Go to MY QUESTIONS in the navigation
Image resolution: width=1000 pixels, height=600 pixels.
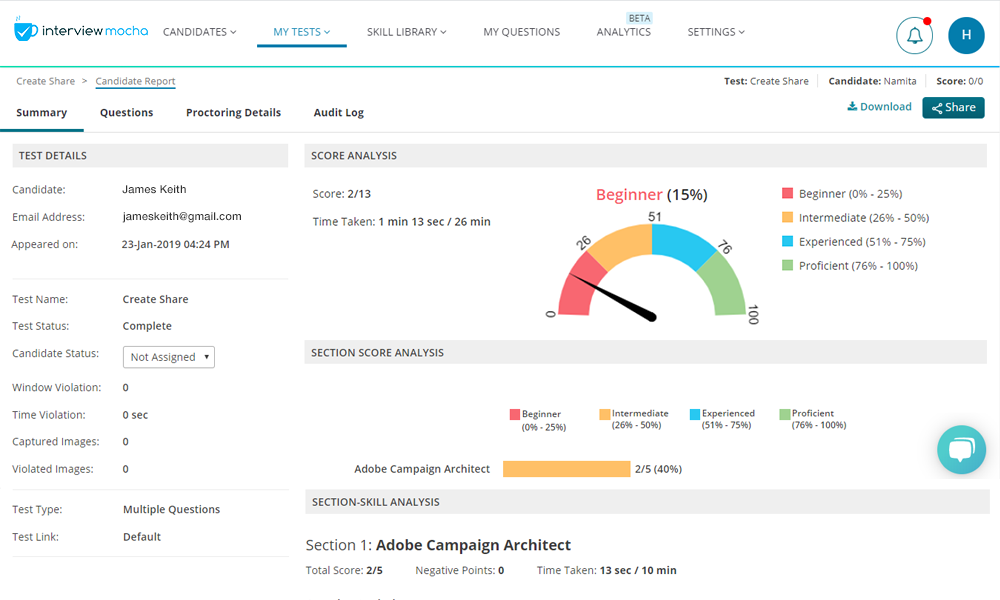pyautogui.click(x=521, y=31)
